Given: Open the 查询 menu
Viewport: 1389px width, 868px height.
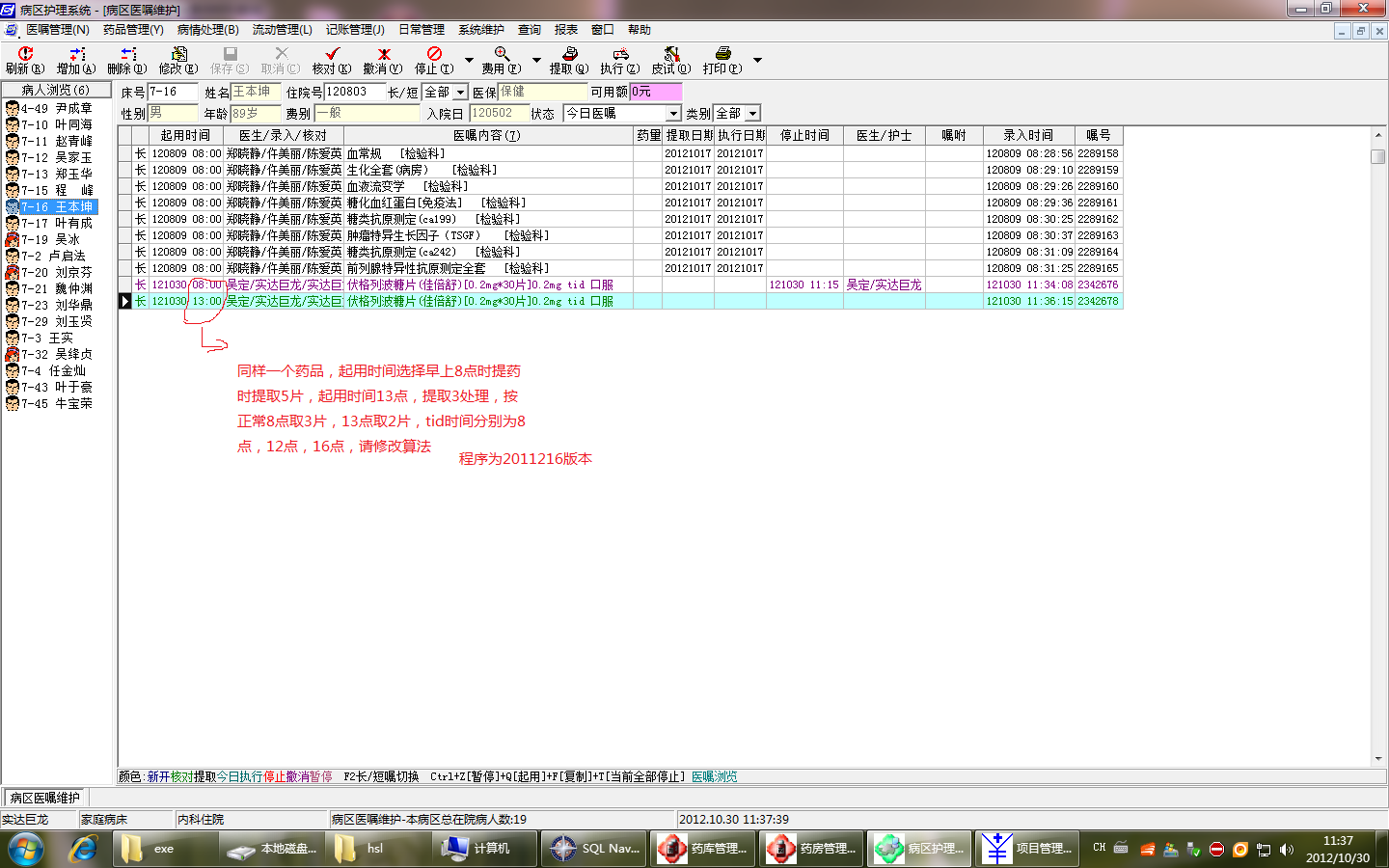Looking at the screenshot, I should pos(530,30).
